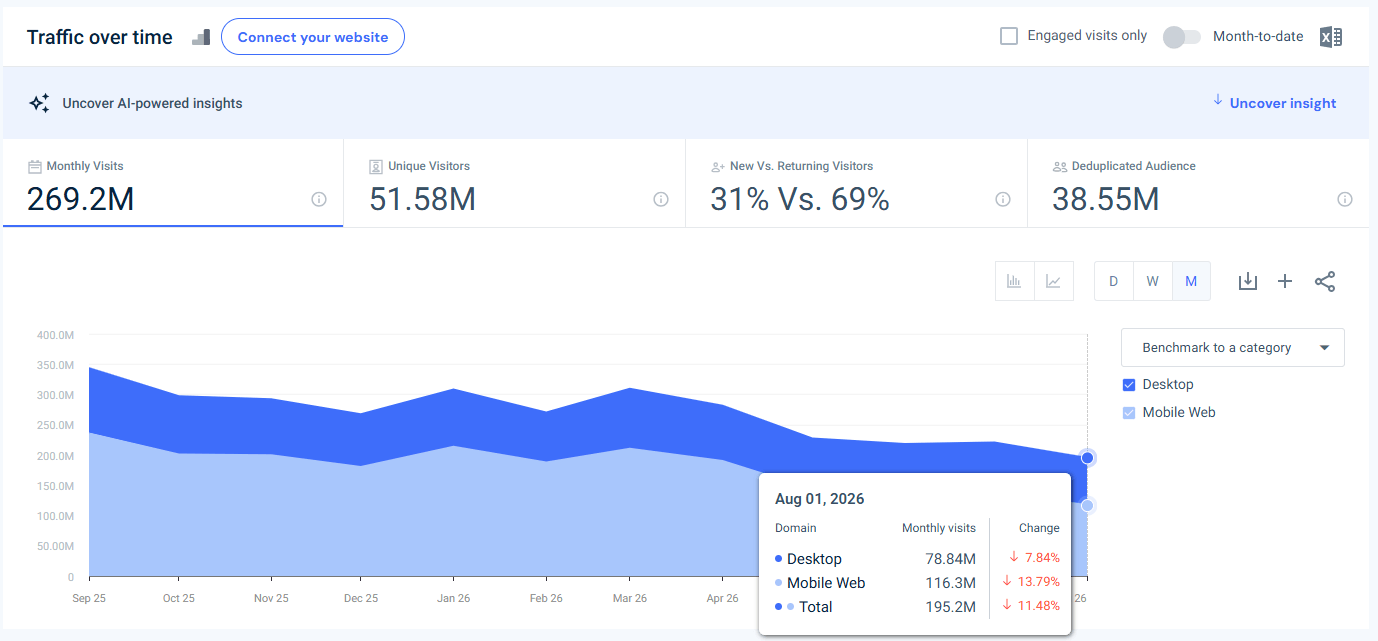Switch granularity to Weekly (W)

pyautogui.click(x=1152, y=281)
